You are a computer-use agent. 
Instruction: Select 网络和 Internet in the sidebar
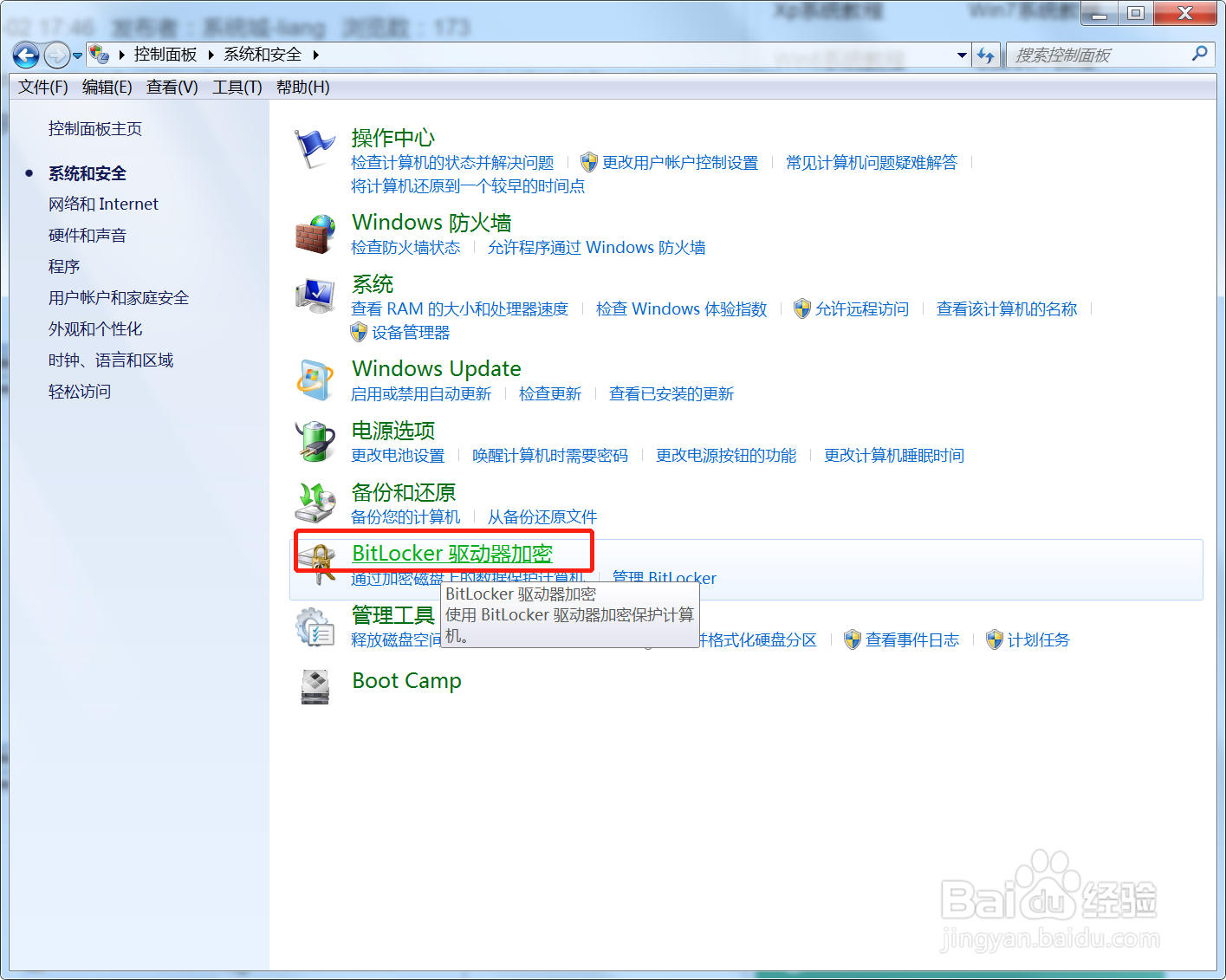click(103, 204)
